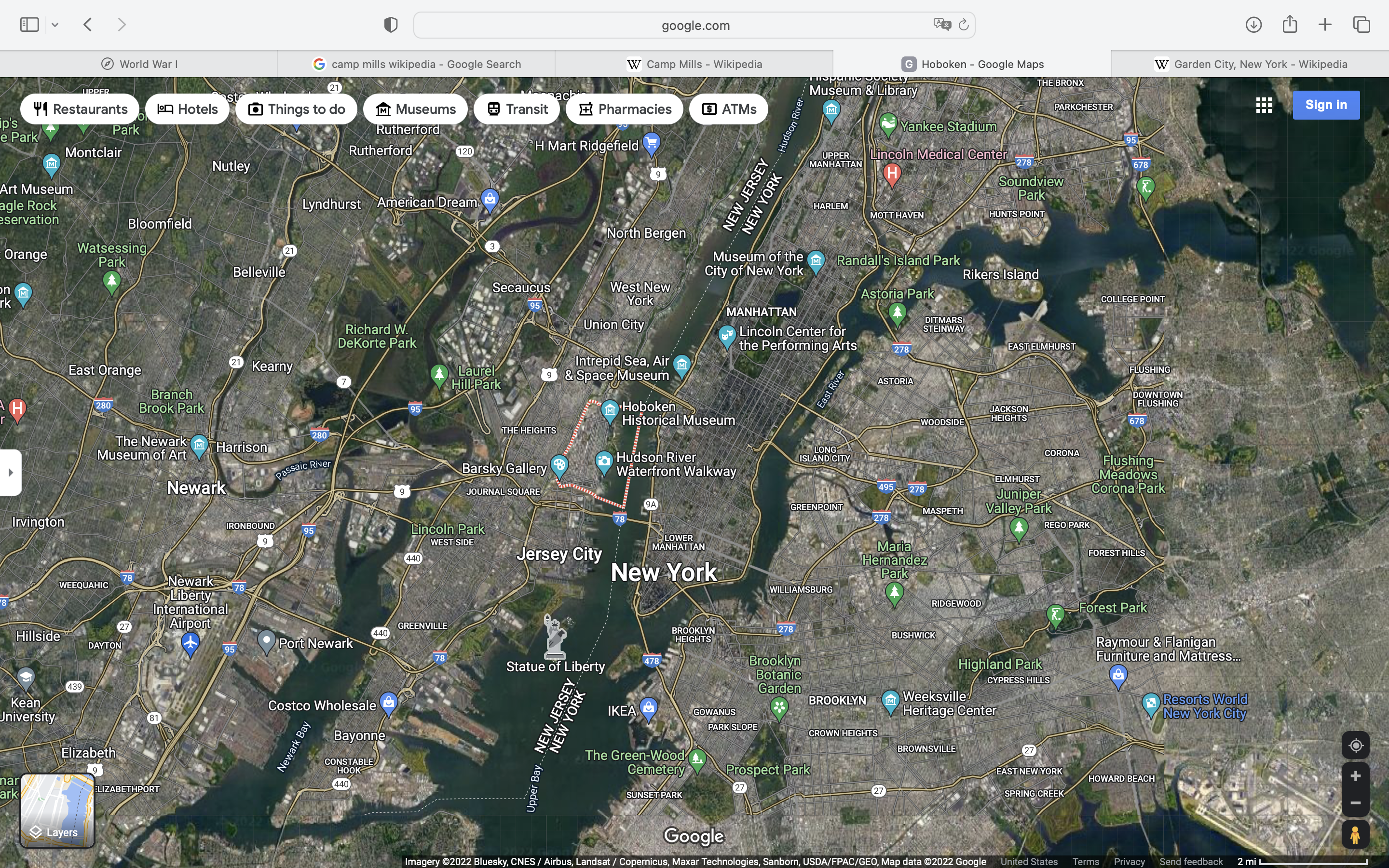This screenshot has width=1389, height=868.
Task: Open the Send feedback link
Action: click(x=1191, y=862)
